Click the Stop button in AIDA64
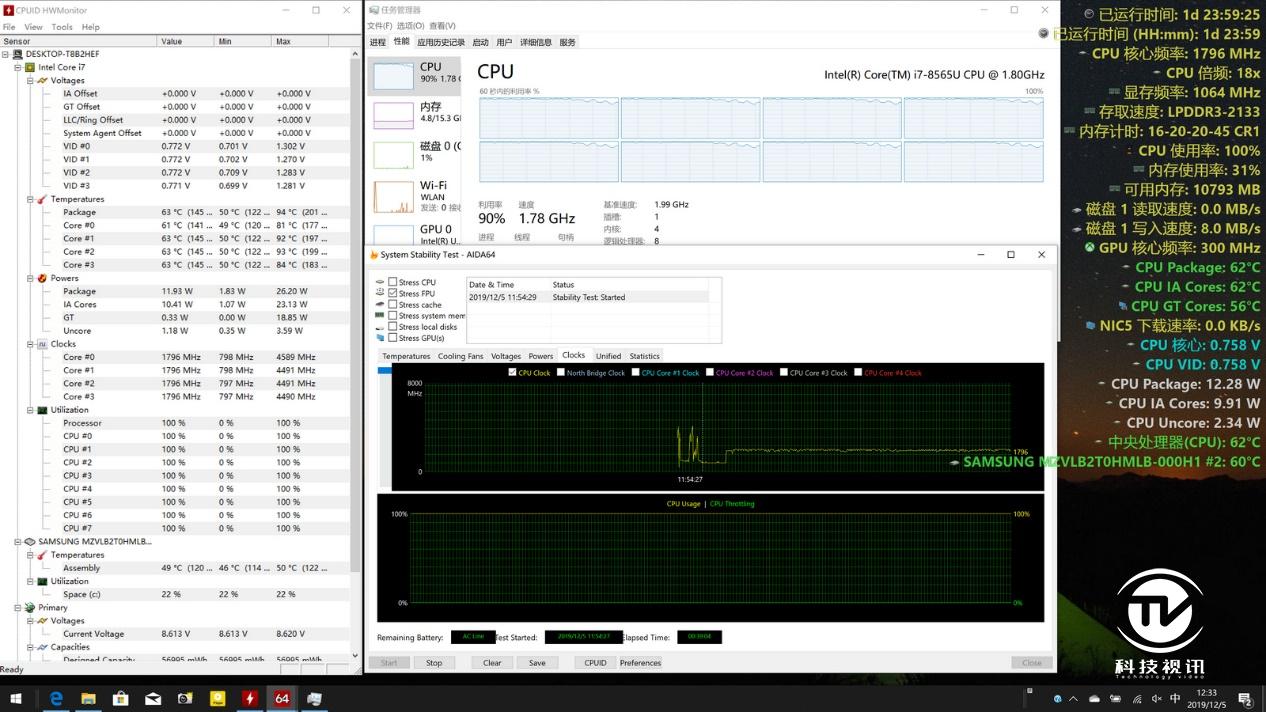 pyautogui.click(x=434, y=662)
